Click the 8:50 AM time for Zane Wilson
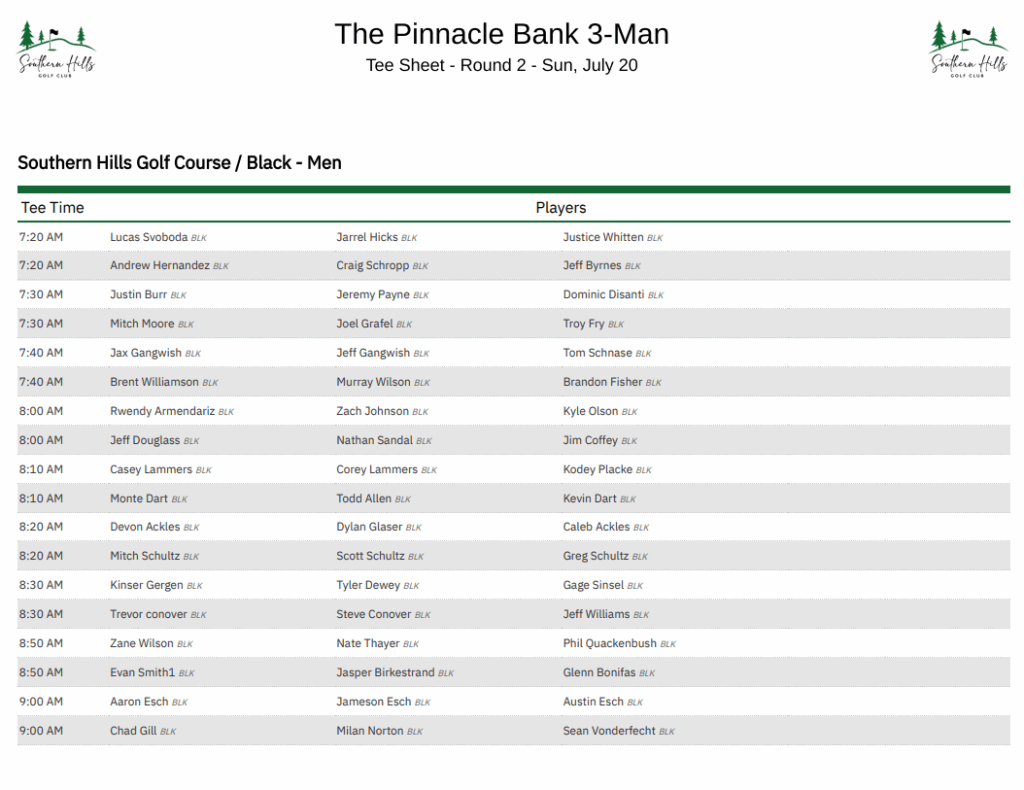 [x=41, y=643]
